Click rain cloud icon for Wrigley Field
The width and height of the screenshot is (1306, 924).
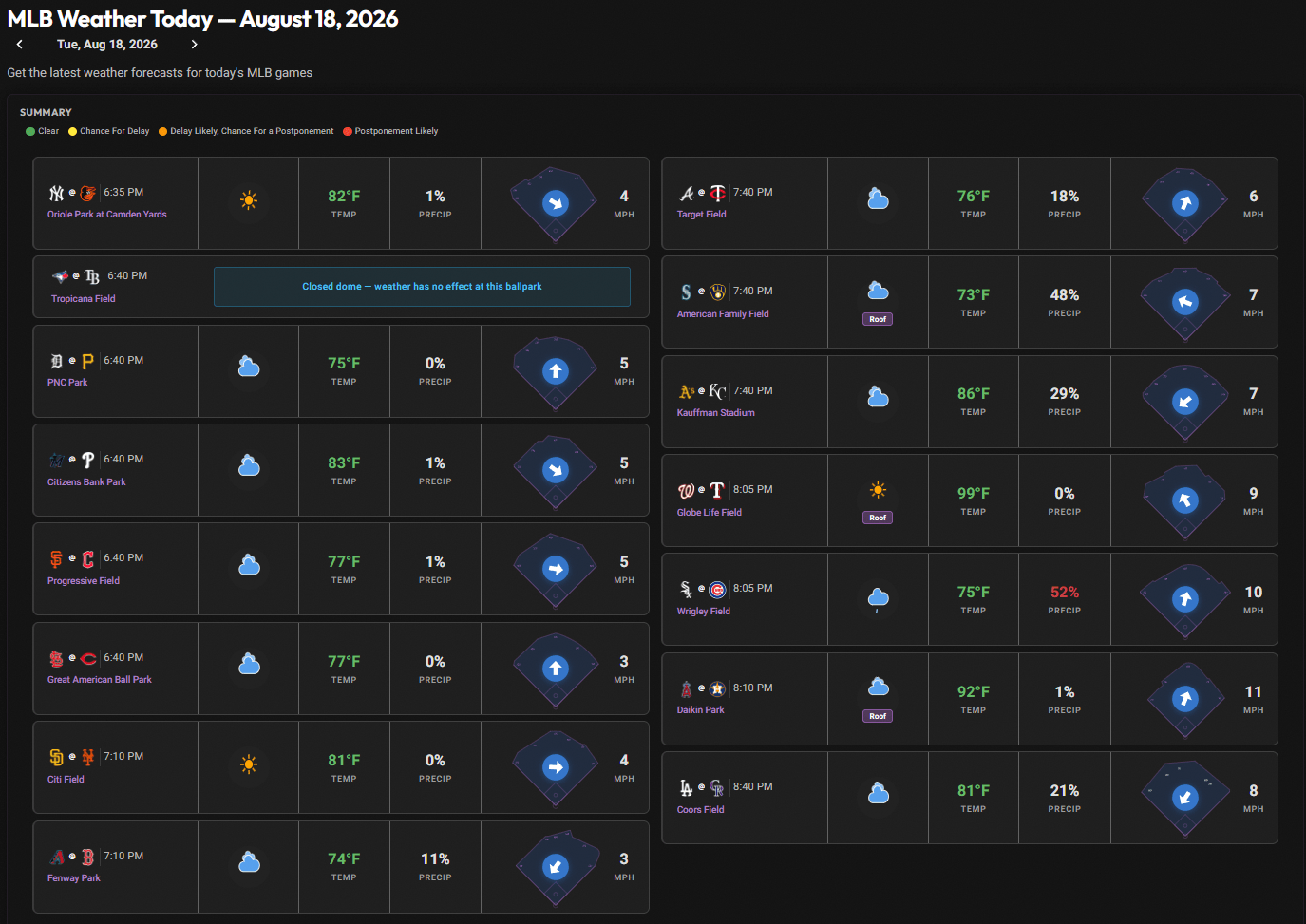tap(879, 598)
